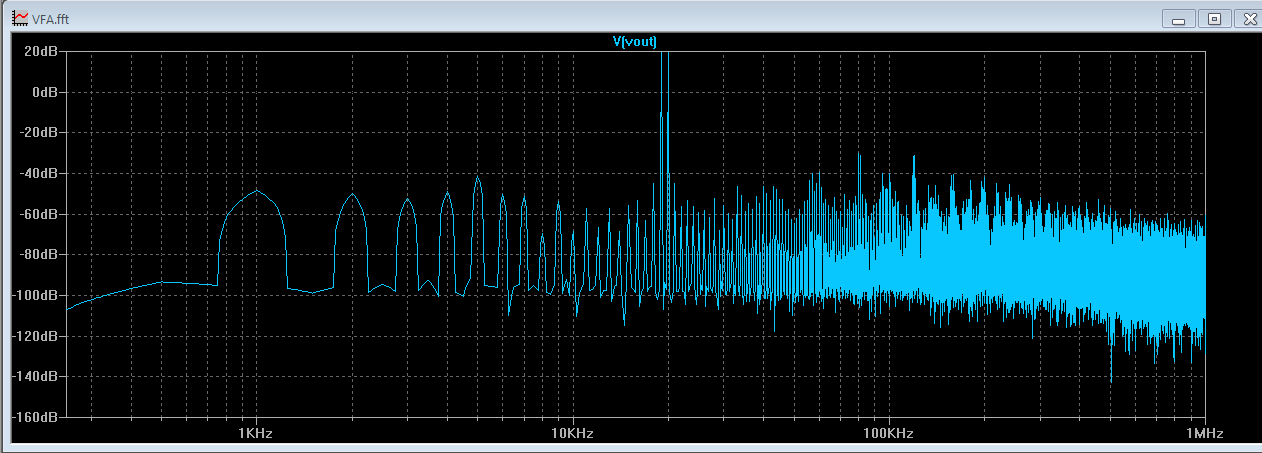This screenshot has width=1262, height=453.
Task: Close the VFA.fft plot window
Action: (1248, 18)
